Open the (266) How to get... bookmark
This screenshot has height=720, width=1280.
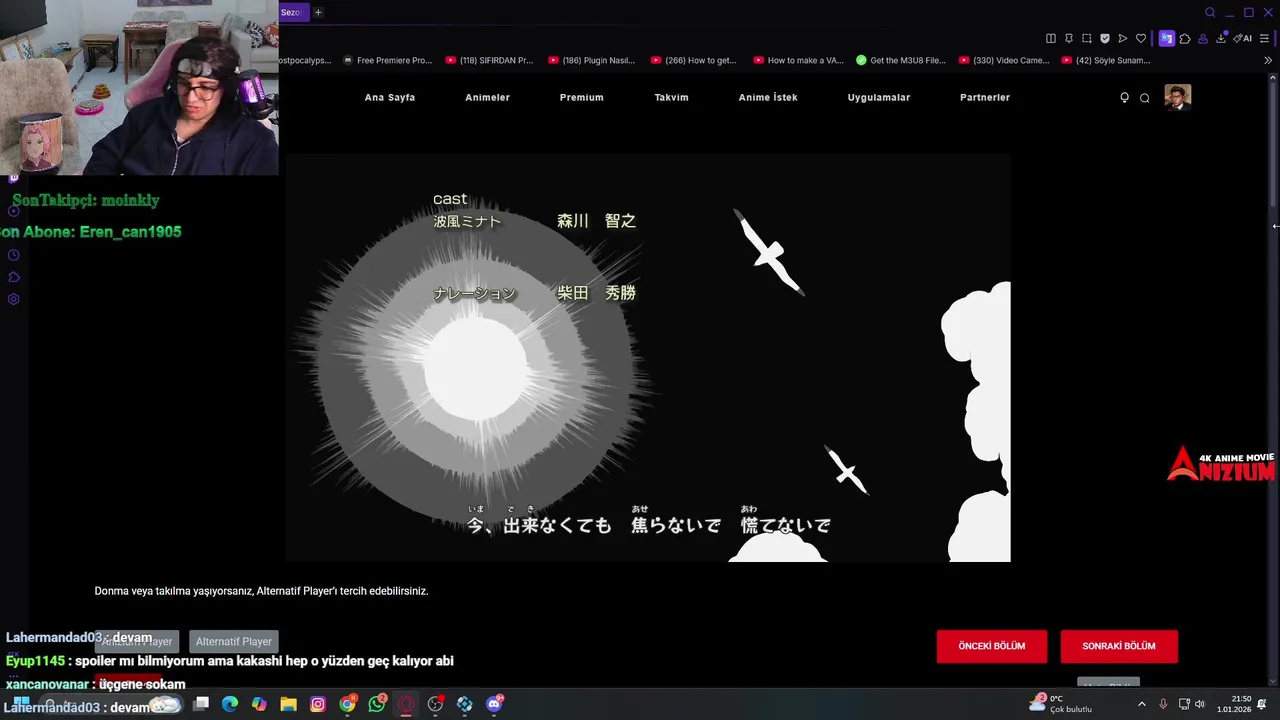click(693, 60)
